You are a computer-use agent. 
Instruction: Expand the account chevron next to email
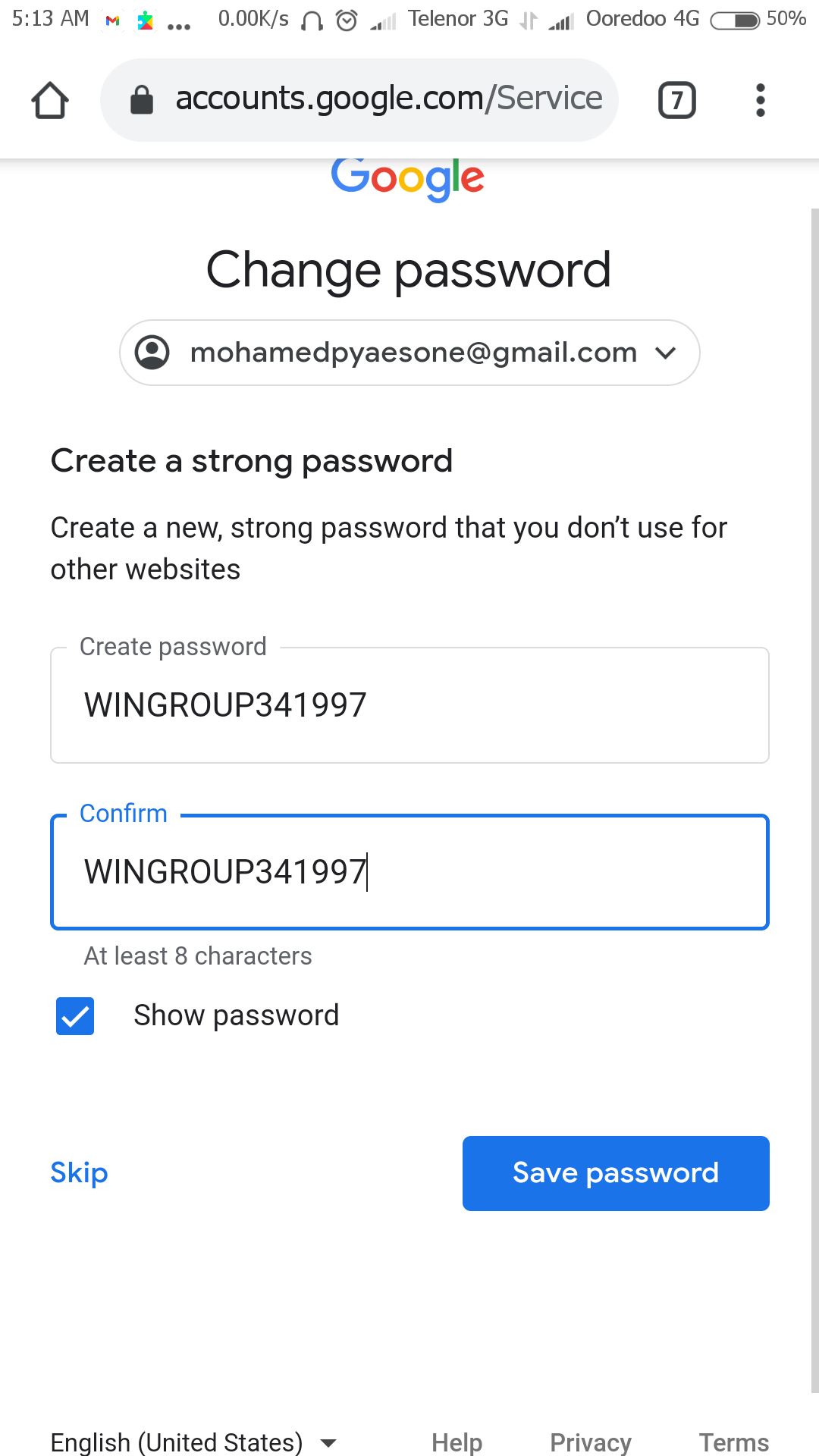point(665,353)
